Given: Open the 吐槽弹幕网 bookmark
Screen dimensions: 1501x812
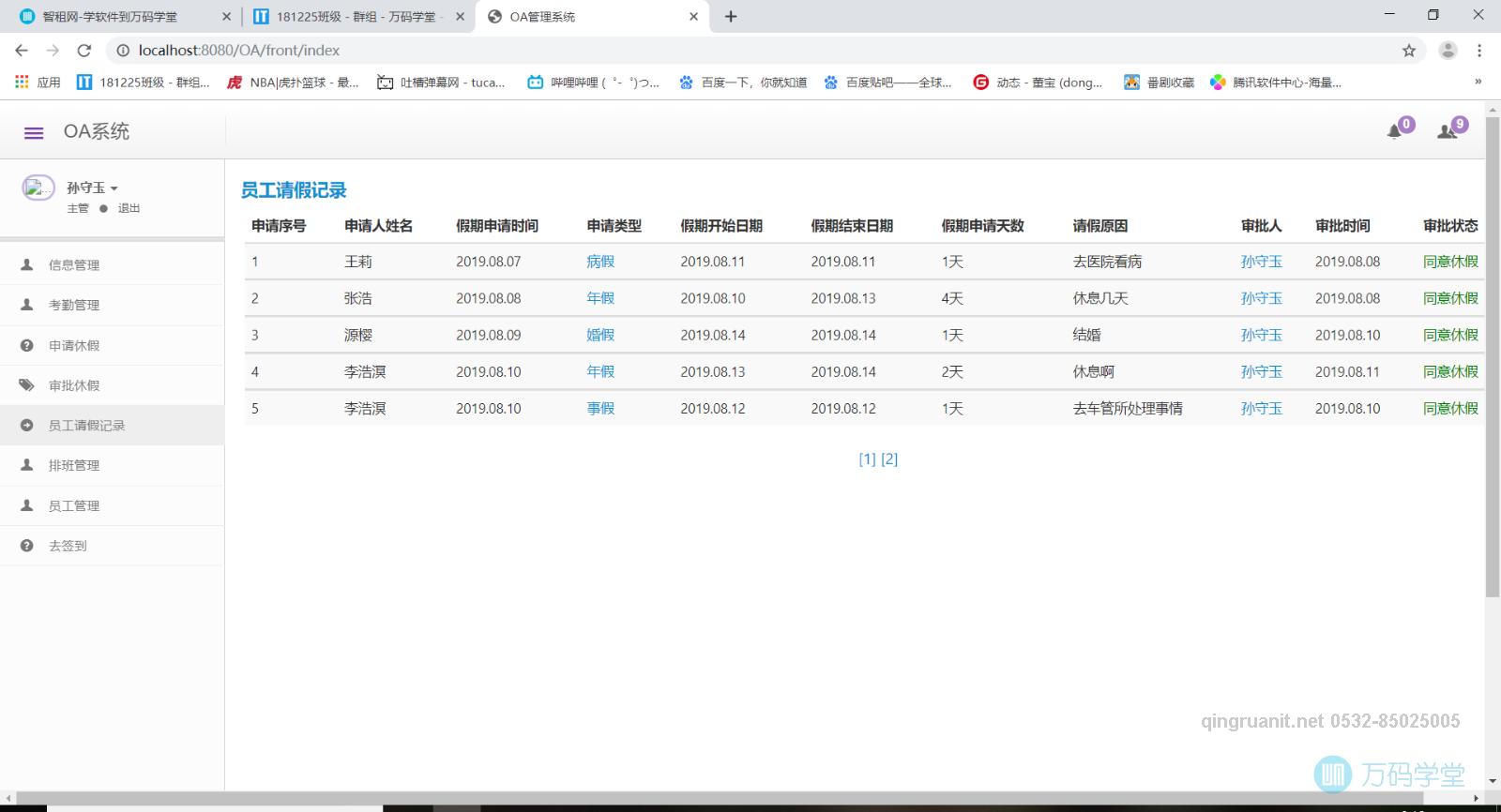Looking at the screenshot, I should pos(441,83).
